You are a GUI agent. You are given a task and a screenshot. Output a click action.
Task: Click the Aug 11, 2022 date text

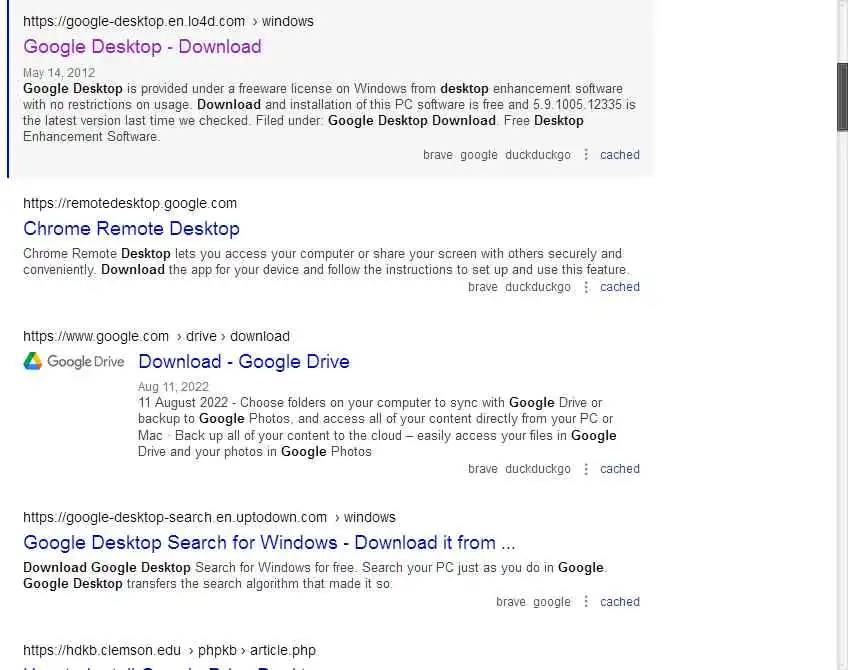point(173,387)
